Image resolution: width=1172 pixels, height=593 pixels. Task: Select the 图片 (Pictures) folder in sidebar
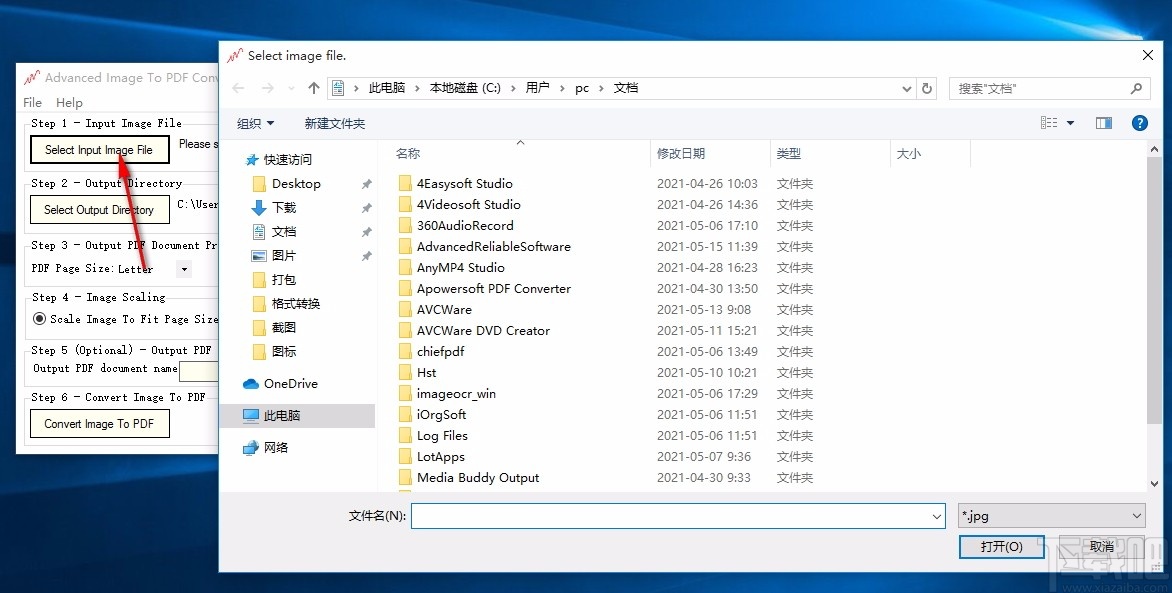(283, 256)
